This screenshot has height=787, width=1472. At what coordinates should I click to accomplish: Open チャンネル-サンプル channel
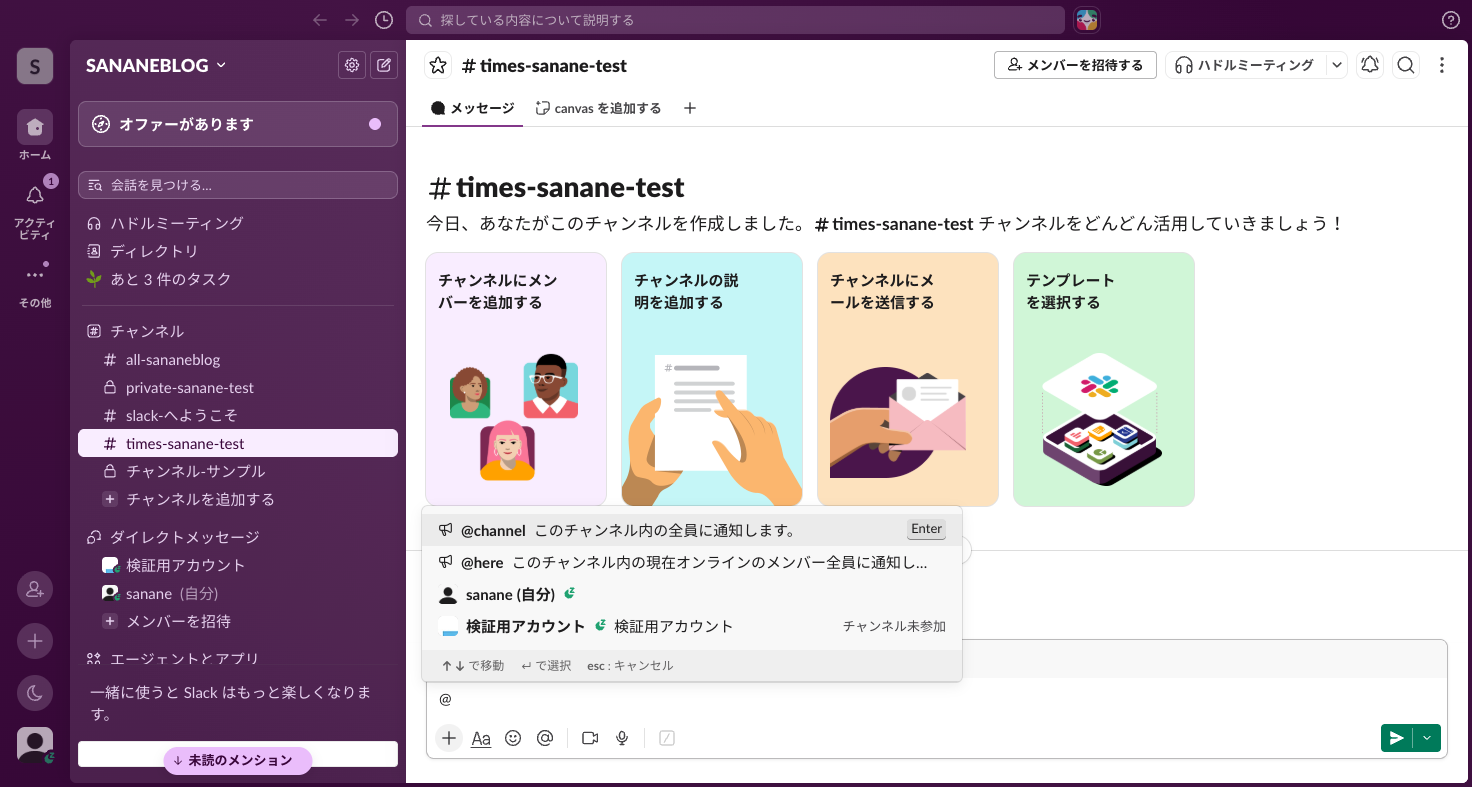[238, 471]
